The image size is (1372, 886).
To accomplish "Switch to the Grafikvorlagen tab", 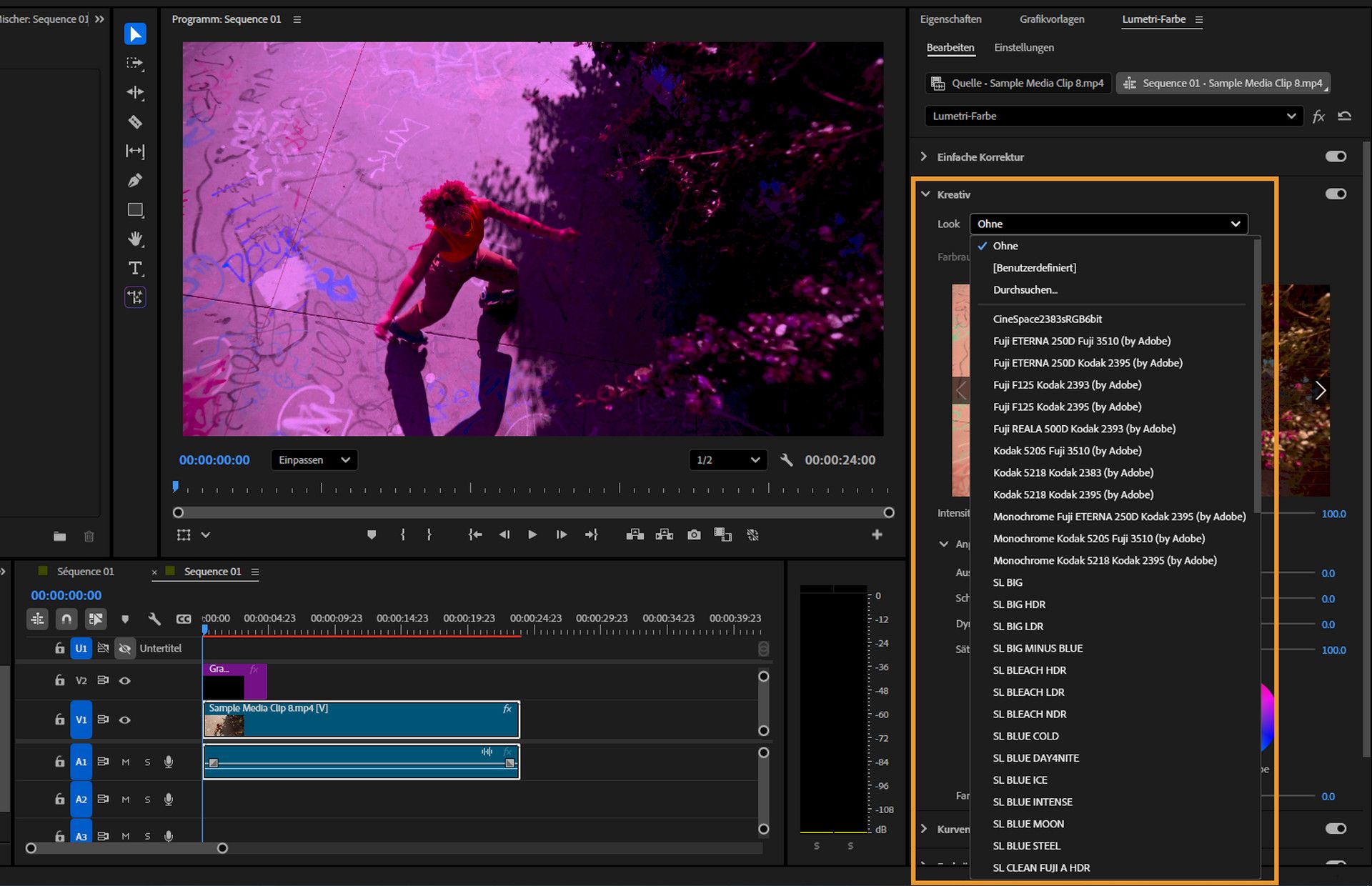I will coord(1052,19).
